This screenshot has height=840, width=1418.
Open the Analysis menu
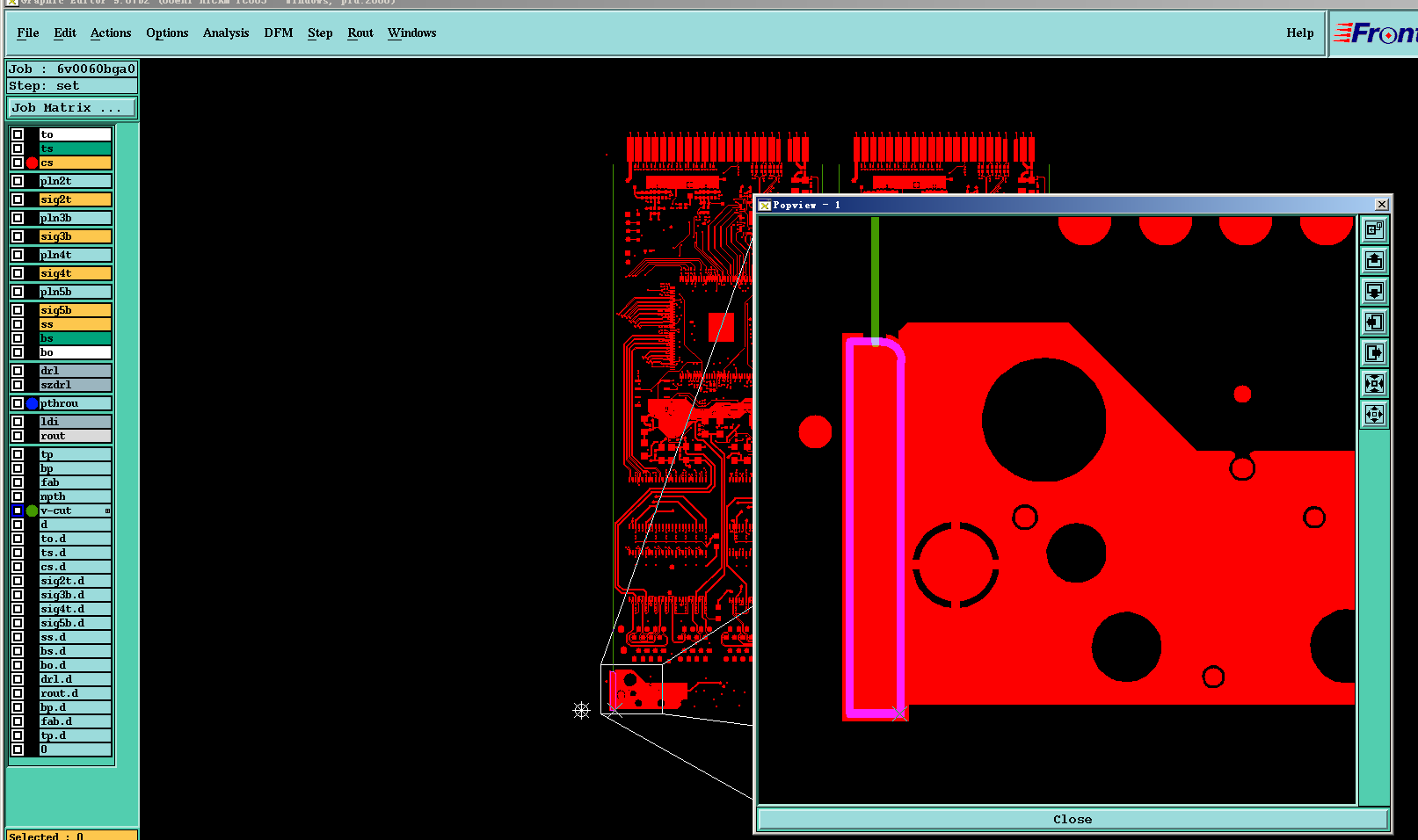(226, 33)
